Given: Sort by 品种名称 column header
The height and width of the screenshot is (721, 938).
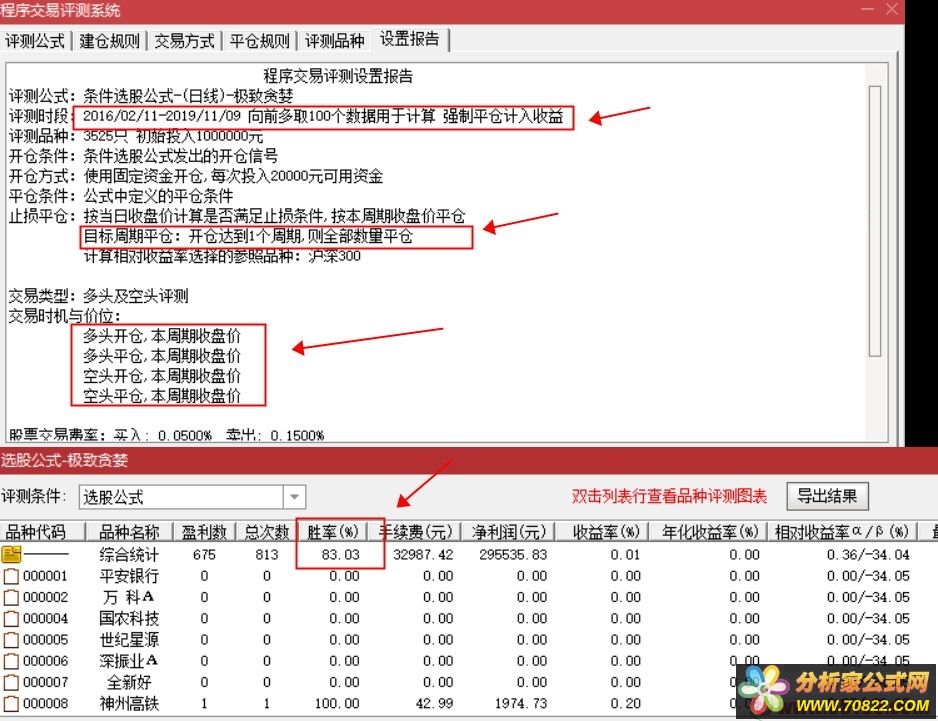Looking at the screenshot, I should (129, 531).
